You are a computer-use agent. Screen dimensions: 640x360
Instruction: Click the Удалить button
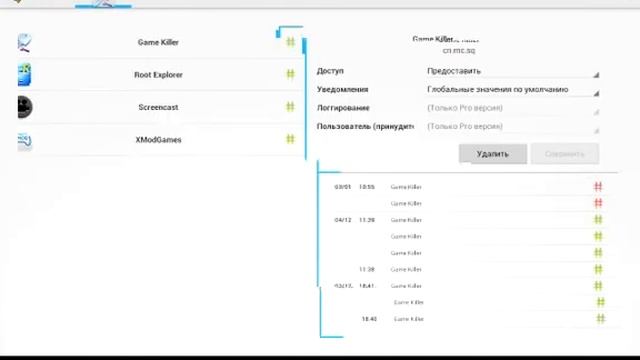click(x=493, y=154)
